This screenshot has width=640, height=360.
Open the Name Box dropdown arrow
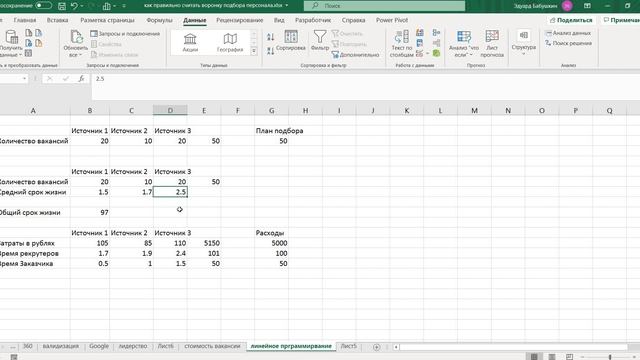pos(24,78)
